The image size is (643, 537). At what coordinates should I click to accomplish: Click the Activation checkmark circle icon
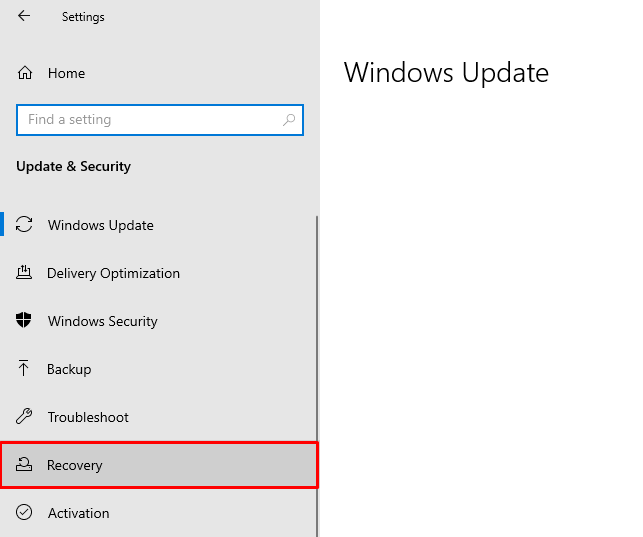tap(25, 513)
